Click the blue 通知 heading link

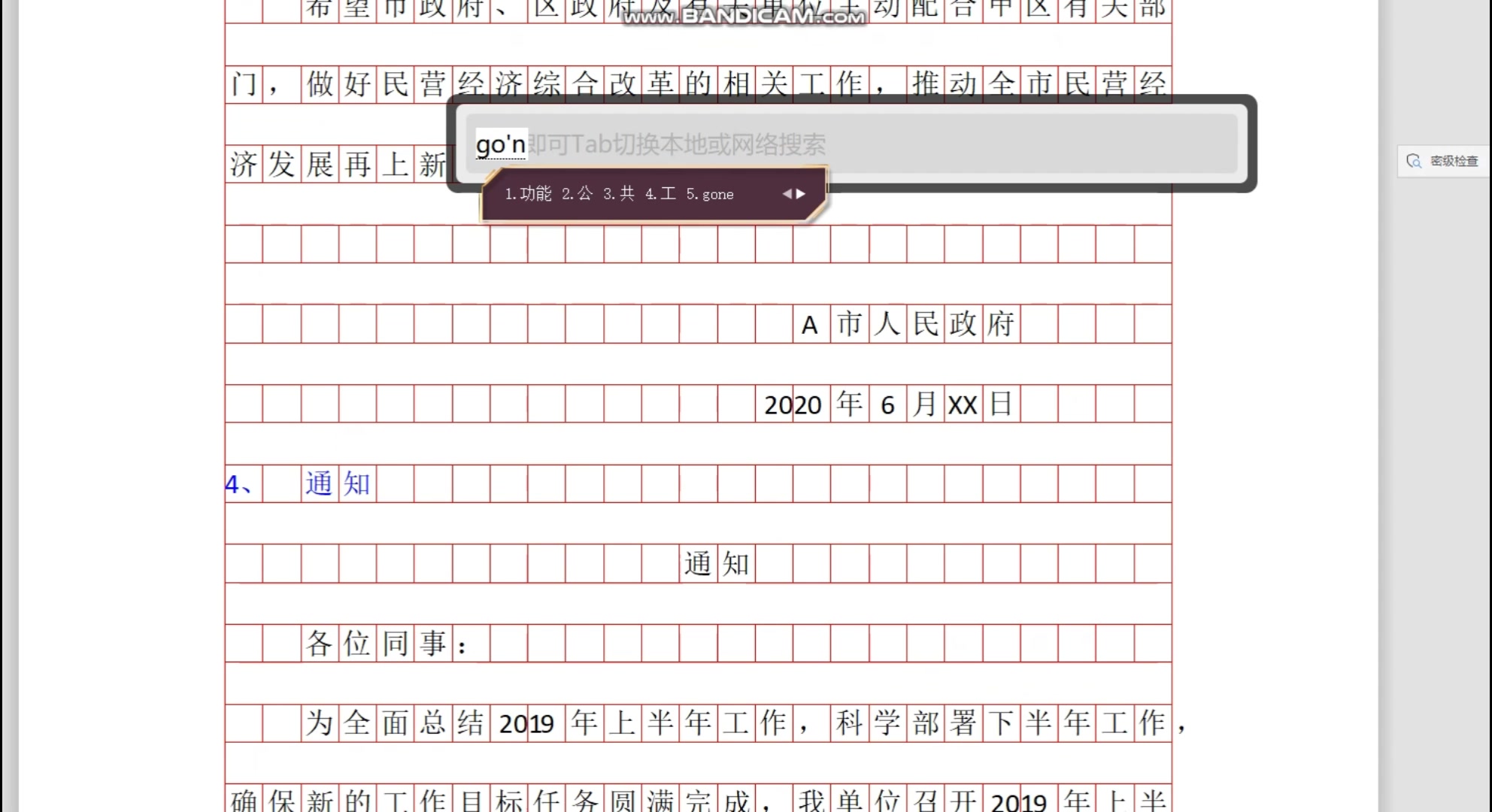(x=337, y=484)
